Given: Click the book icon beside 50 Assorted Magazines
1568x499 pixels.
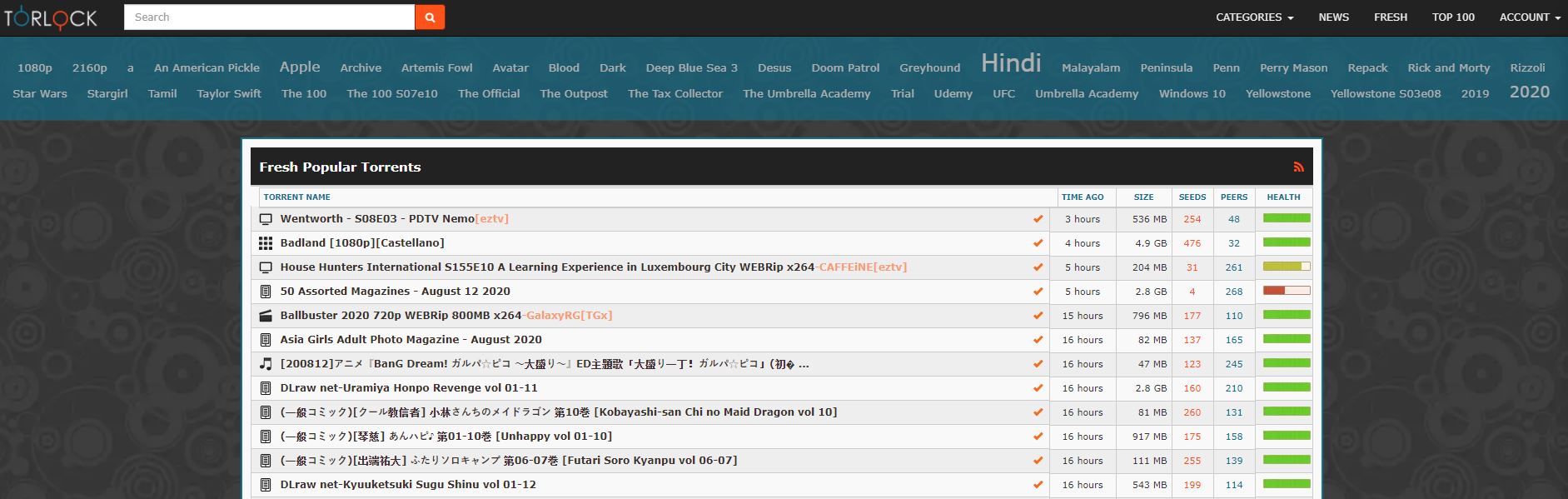Looking at the screenshot, I should pos(266,292).
